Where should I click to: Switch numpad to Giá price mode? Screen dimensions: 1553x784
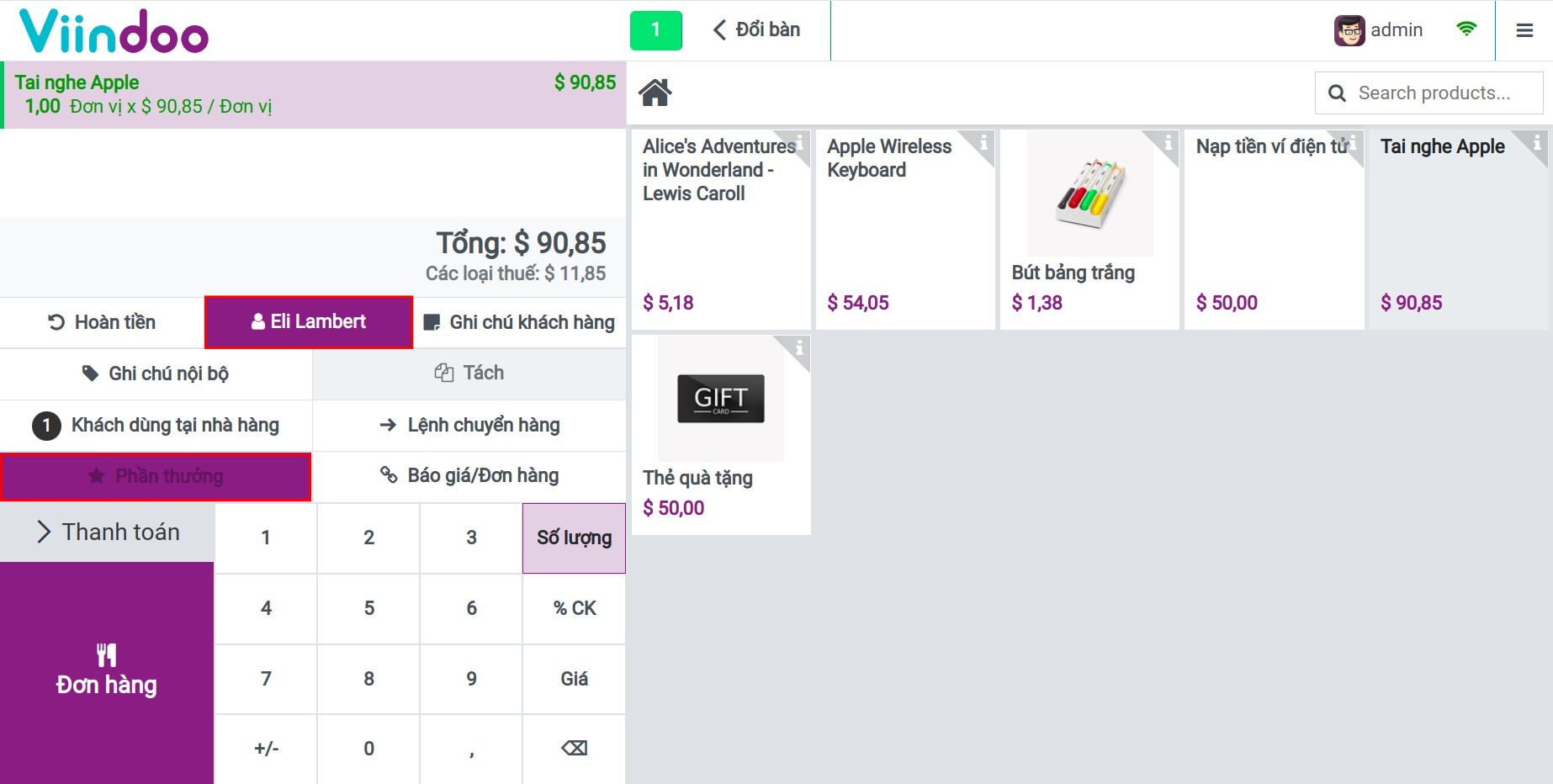pos(573,679)
